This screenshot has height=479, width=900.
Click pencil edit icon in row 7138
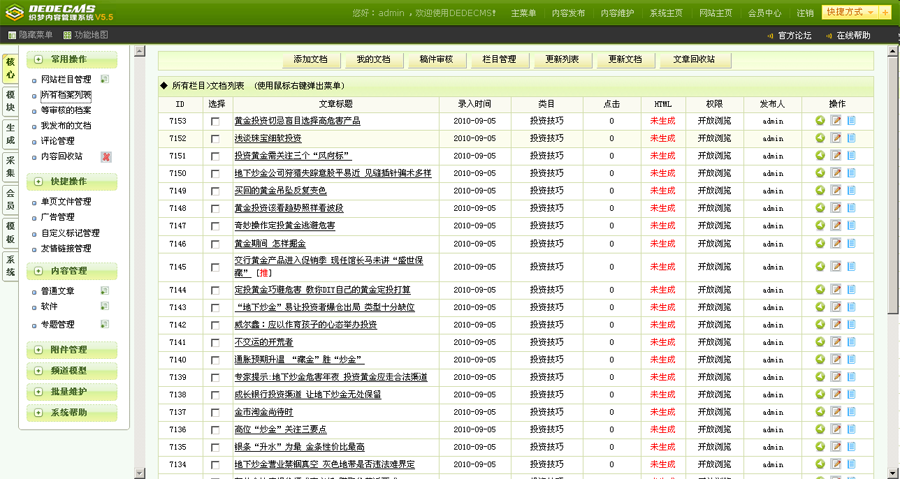[836, 395]
